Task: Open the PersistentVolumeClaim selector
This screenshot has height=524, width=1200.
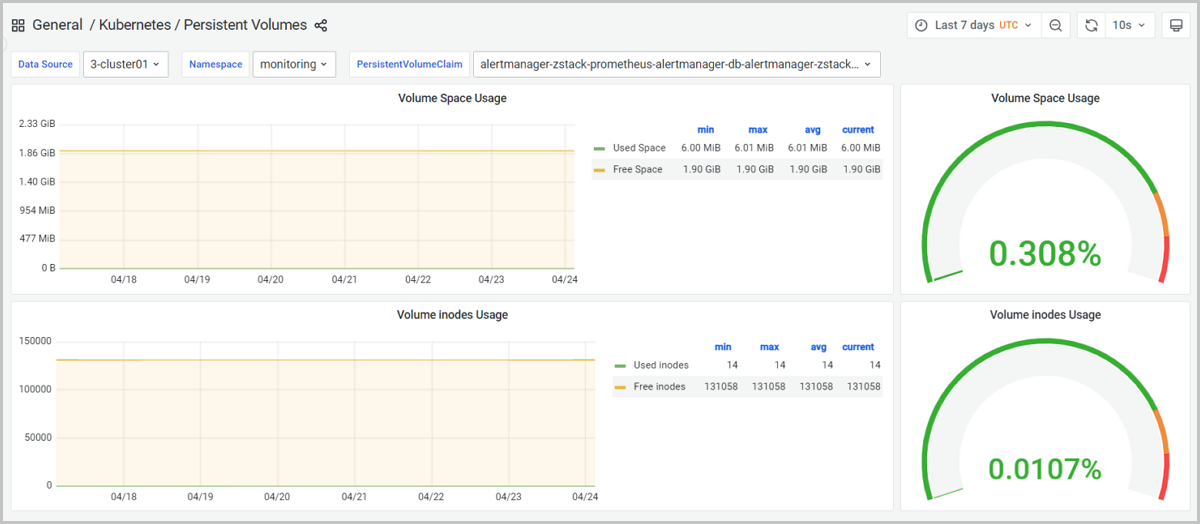Action: (676, 64)
